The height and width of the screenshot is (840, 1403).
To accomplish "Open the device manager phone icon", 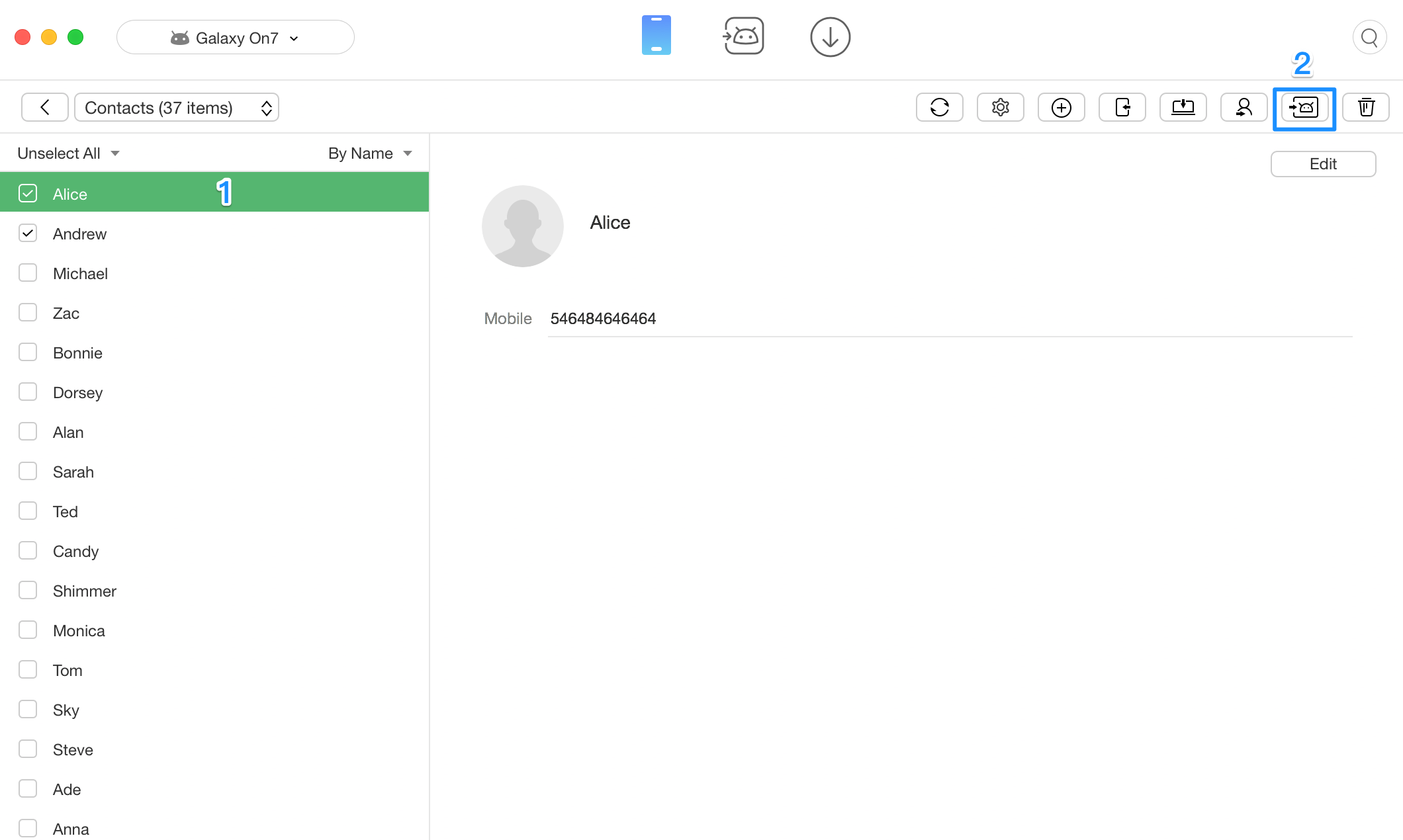I will click(x=656, y=36).
